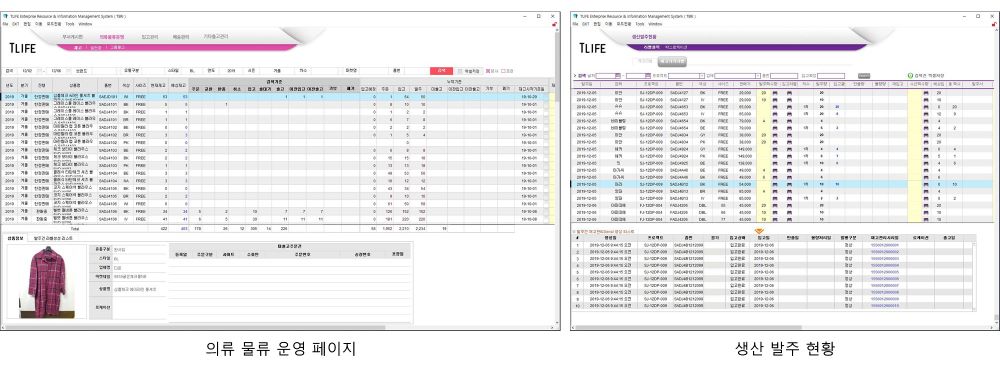Viewport: 1000px width, 370px height.
Task: Toggle the empty checkbox at filter bar end
Action: (503, 71)
